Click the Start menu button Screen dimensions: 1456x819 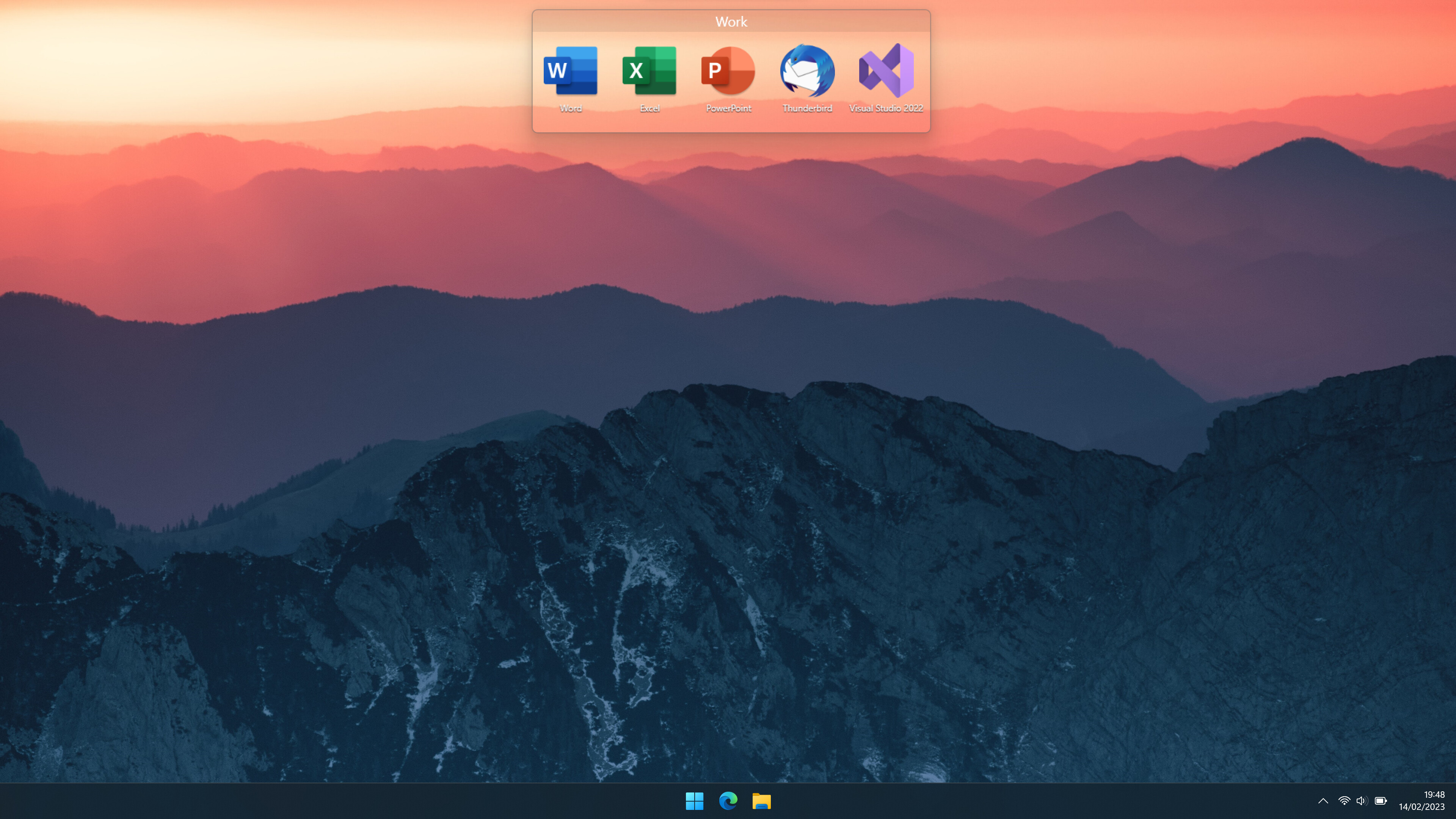(x=694, y=801)
